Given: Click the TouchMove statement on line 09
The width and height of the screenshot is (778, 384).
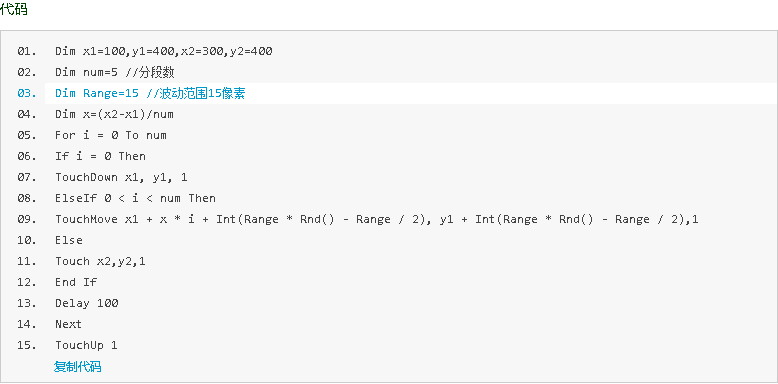Looking at the screenshot, I should (377, 219).
